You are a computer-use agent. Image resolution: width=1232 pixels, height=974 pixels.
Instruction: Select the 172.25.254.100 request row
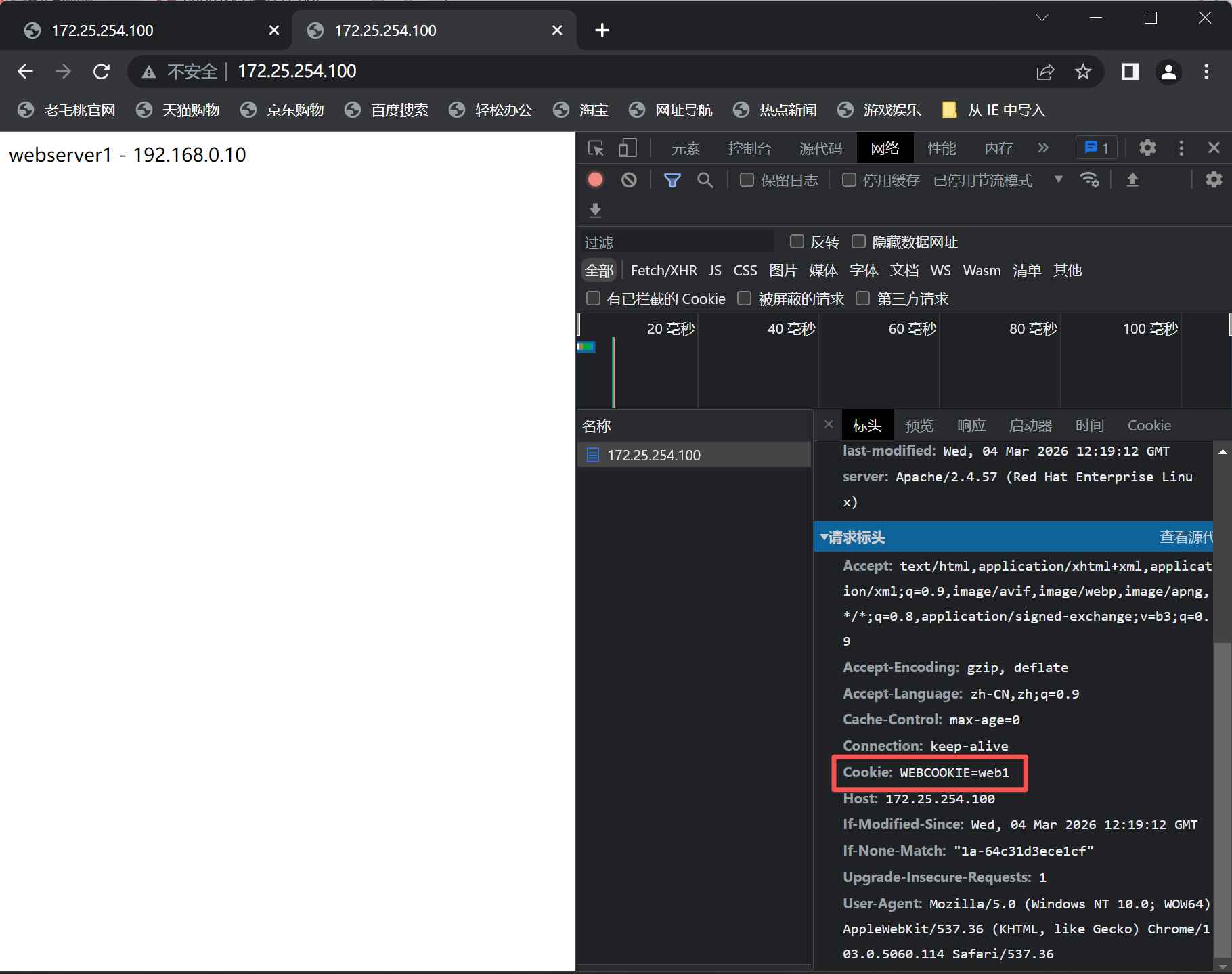[695, 455]
